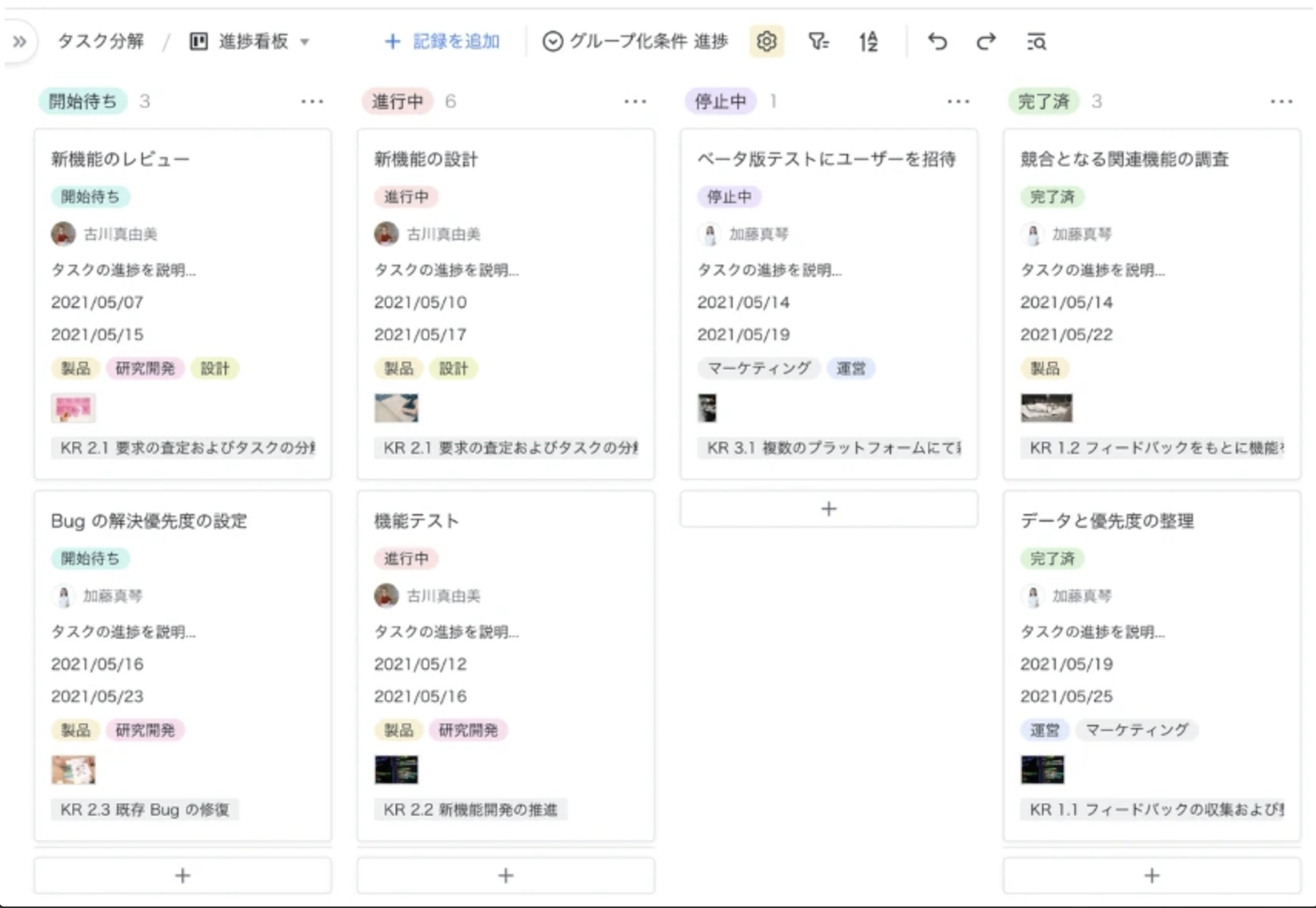Image resolution: width=1316 pixels, height=908 pixels.
Task: Click the redo arrow icon
Action: coord(986,42)
